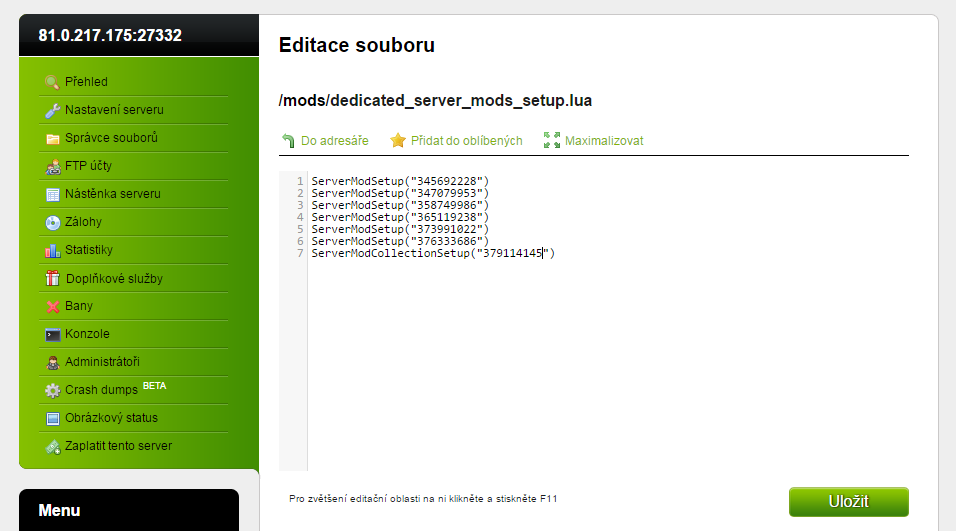Click the FTP účty icon

point(52,166)
